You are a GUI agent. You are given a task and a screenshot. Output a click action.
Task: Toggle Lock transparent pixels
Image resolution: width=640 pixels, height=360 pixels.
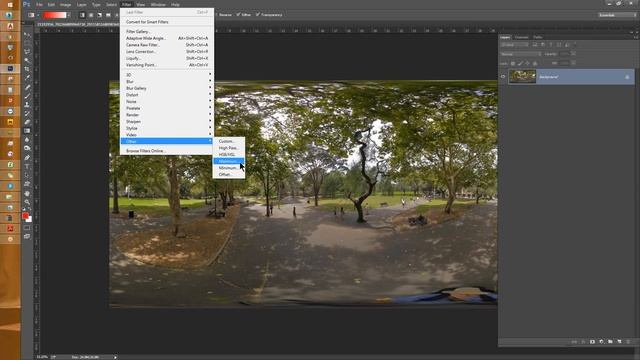pos(513,63)
